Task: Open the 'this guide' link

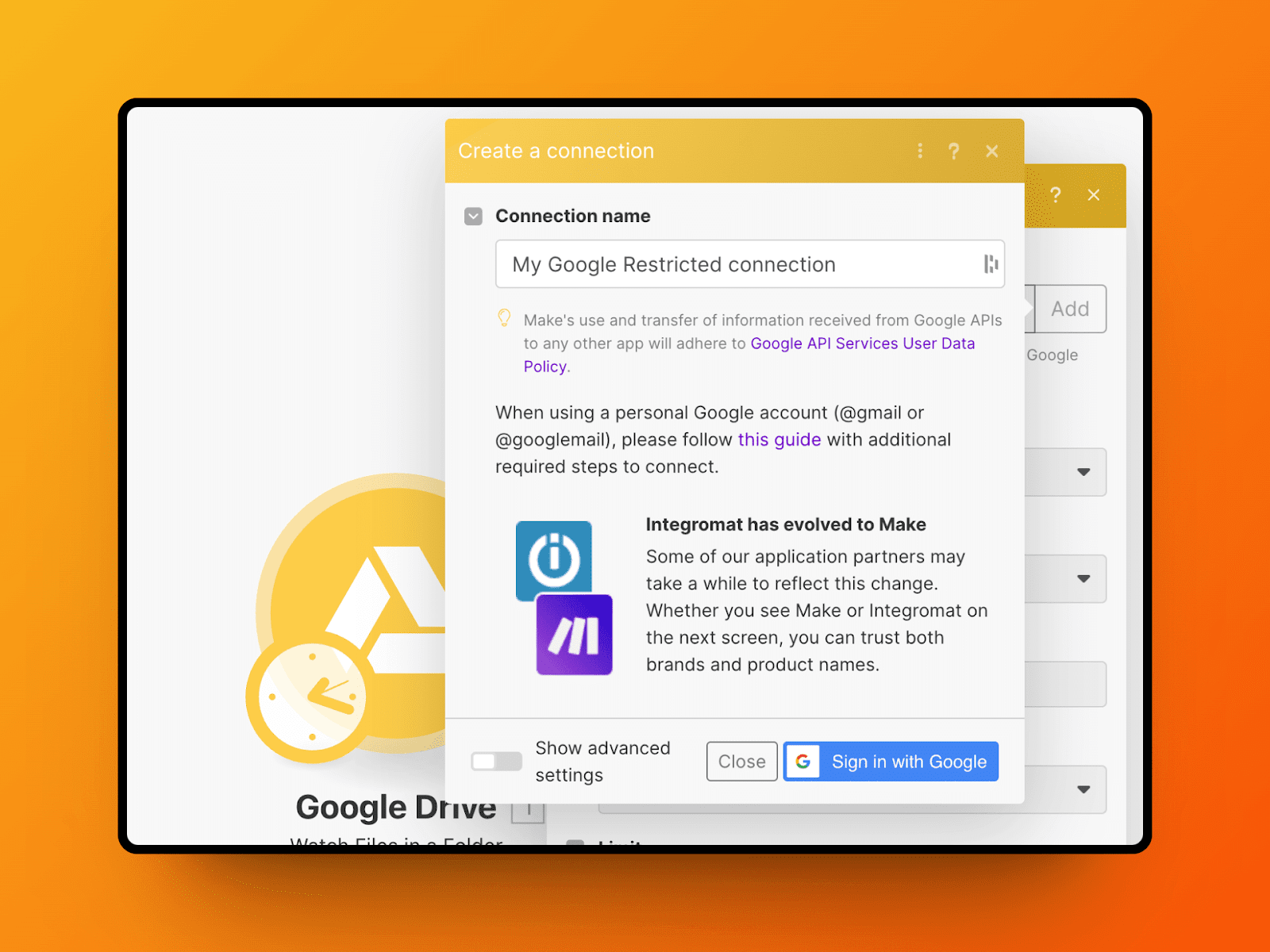Action: click(779, 440)
